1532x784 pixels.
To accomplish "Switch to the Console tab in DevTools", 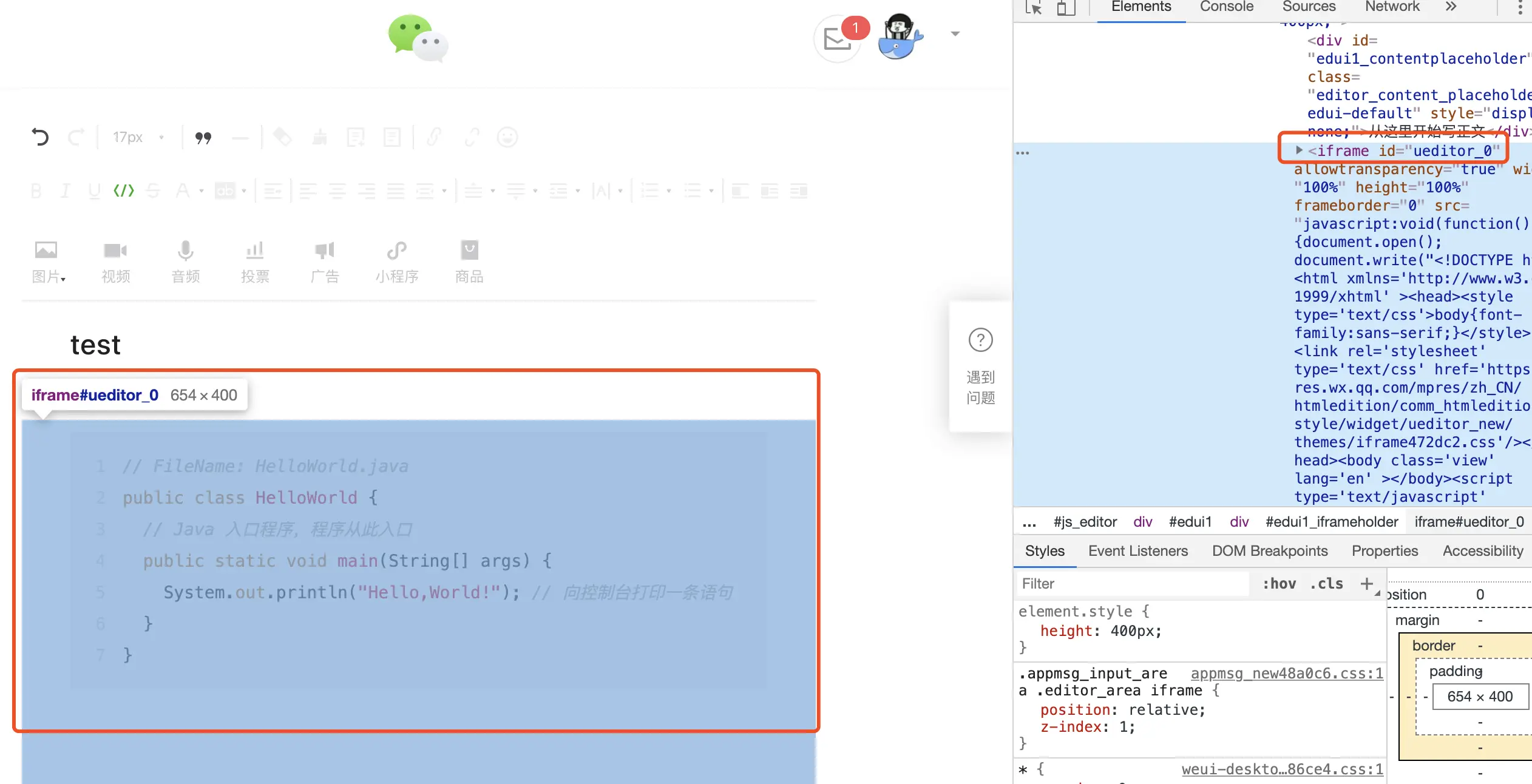I will 1226,7.
